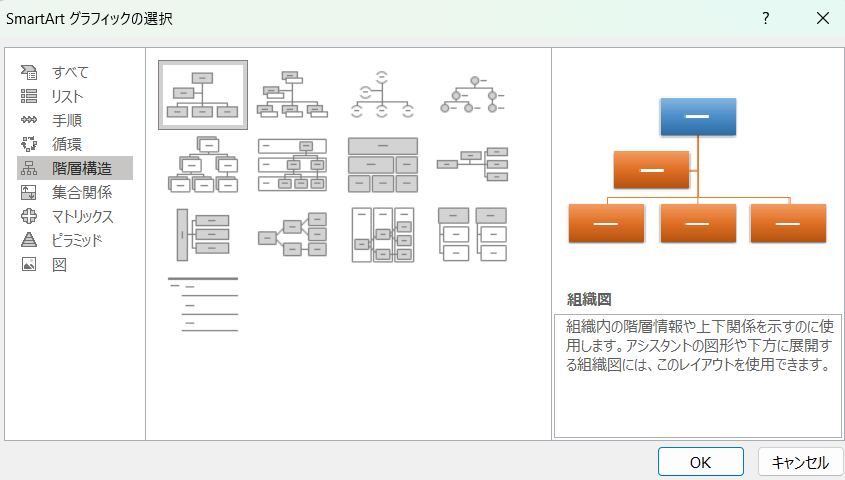This screenshot has width=845, height=480.
Task: Click the 組織図 layout description text
Action: [x=699, y=345]
